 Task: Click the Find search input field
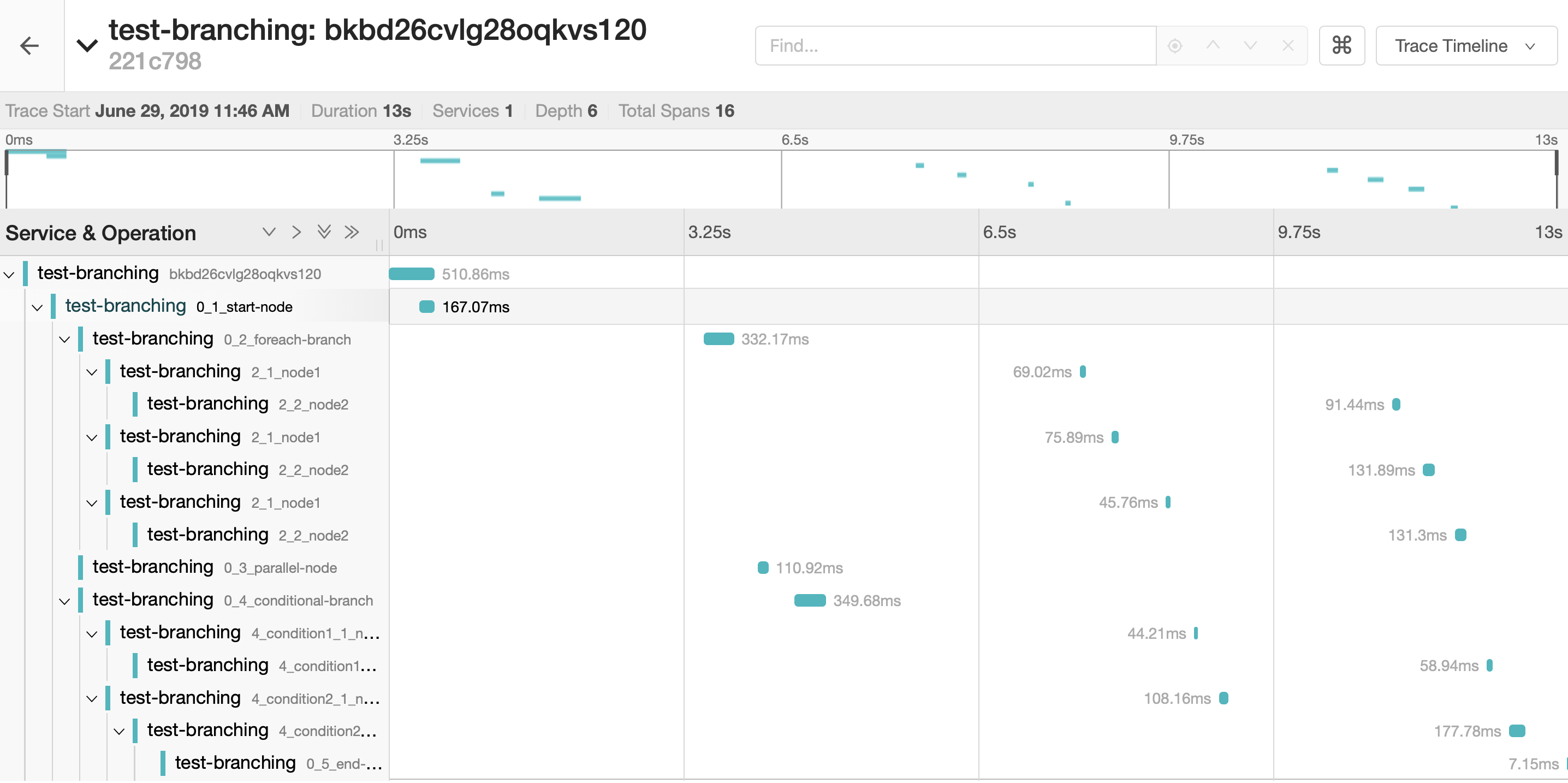pyautogui.click(x=954, y=46)
